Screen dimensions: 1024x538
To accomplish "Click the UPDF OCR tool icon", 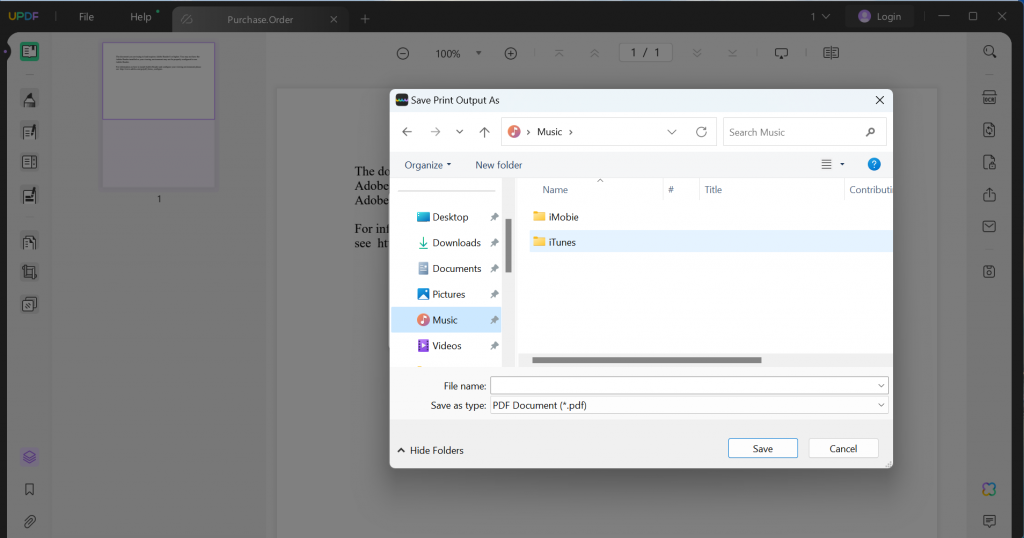I will click(989, 97).
